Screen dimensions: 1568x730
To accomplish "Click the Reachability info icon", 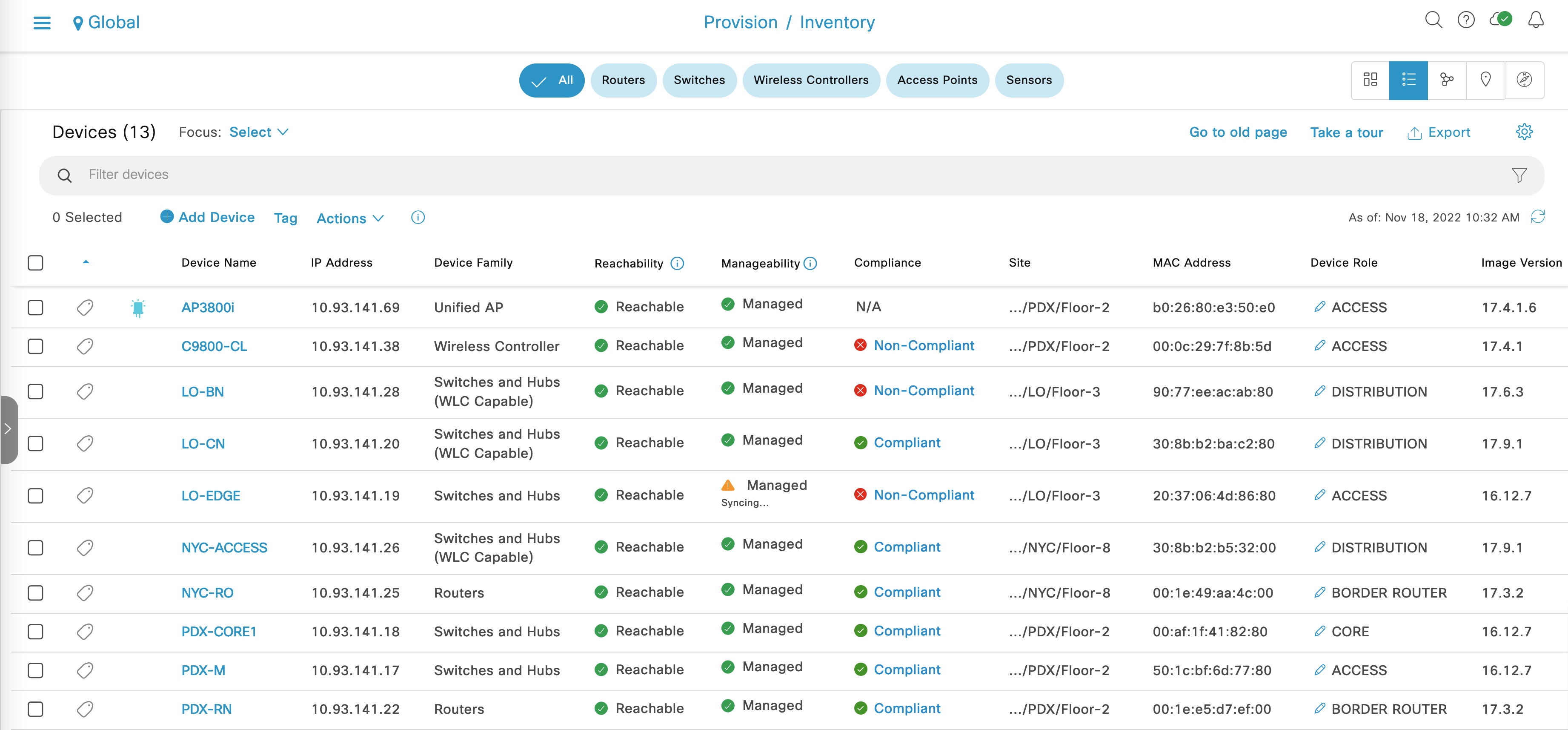I will click(x=677, y=263).
